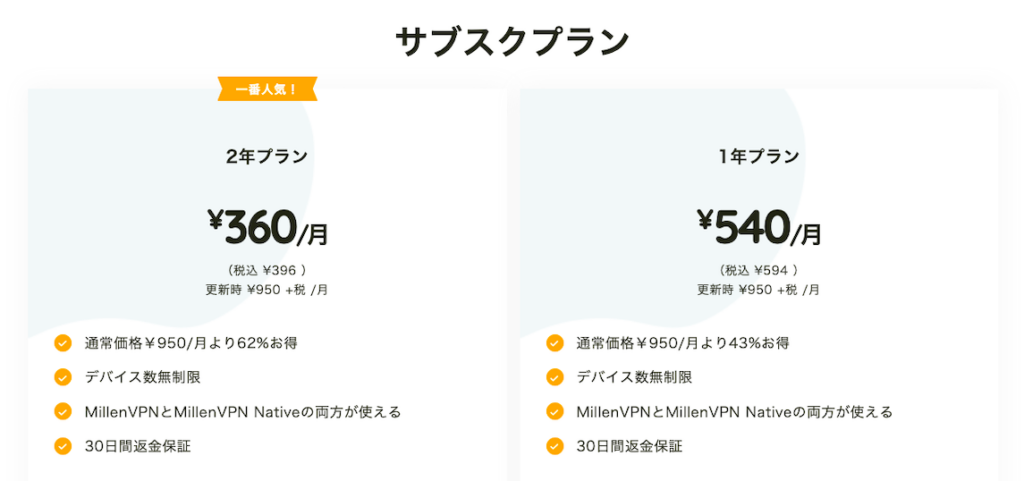Click the 税込 ¥594 tax-included note
1024x481 pixels.
tap(759, 269)
